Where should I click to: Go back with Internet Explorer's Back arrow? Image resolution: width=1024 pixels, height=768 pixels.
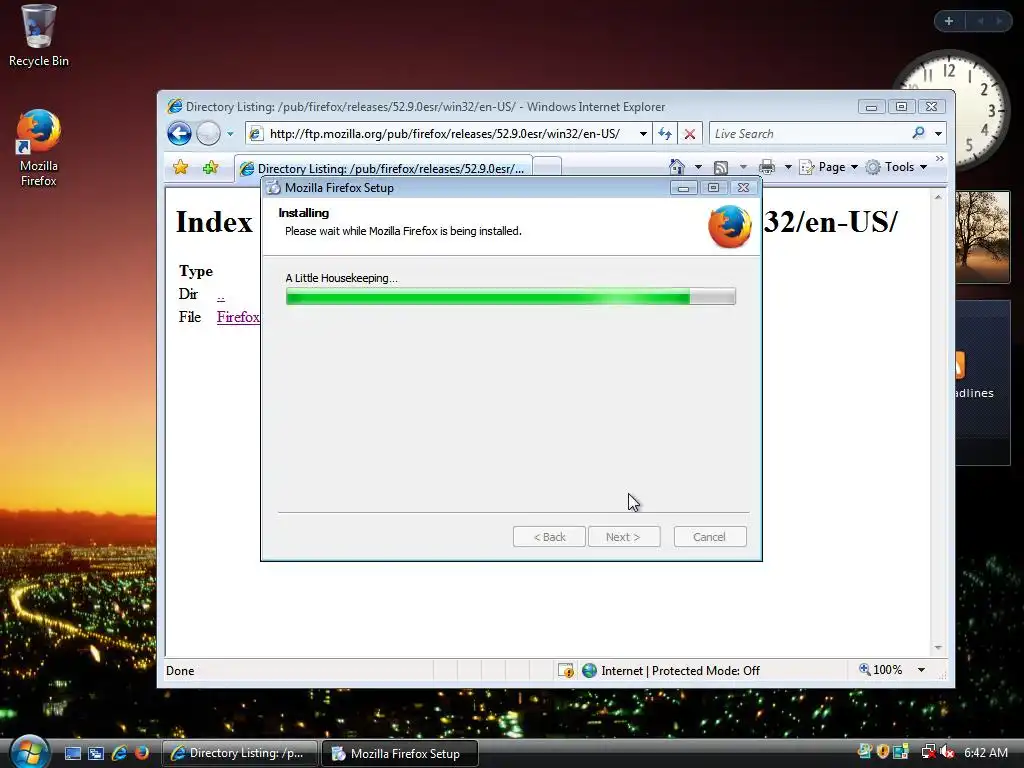179,134
